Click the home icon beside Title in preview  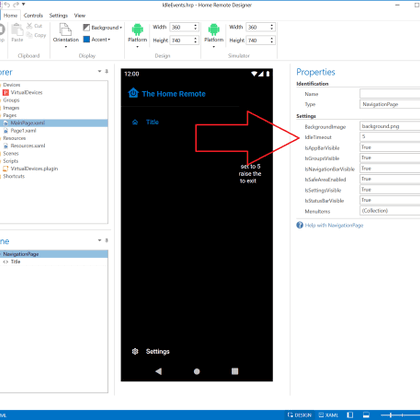(x=135, y=122)
